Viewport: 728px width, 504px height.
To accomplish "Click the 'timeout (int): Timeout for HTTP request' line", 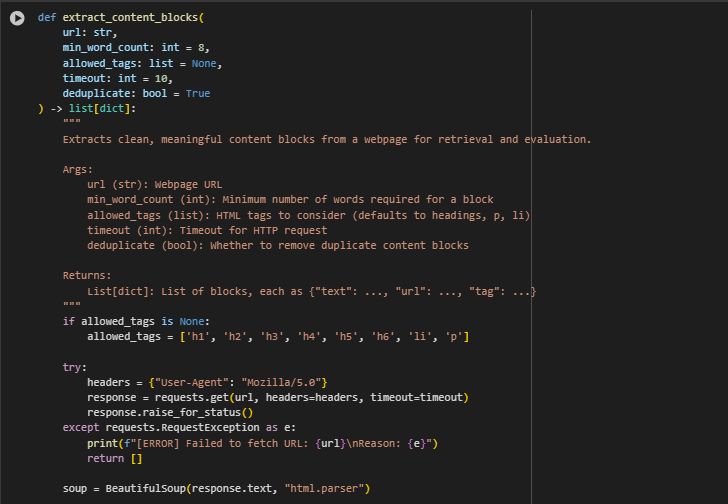I will [207, 231].
